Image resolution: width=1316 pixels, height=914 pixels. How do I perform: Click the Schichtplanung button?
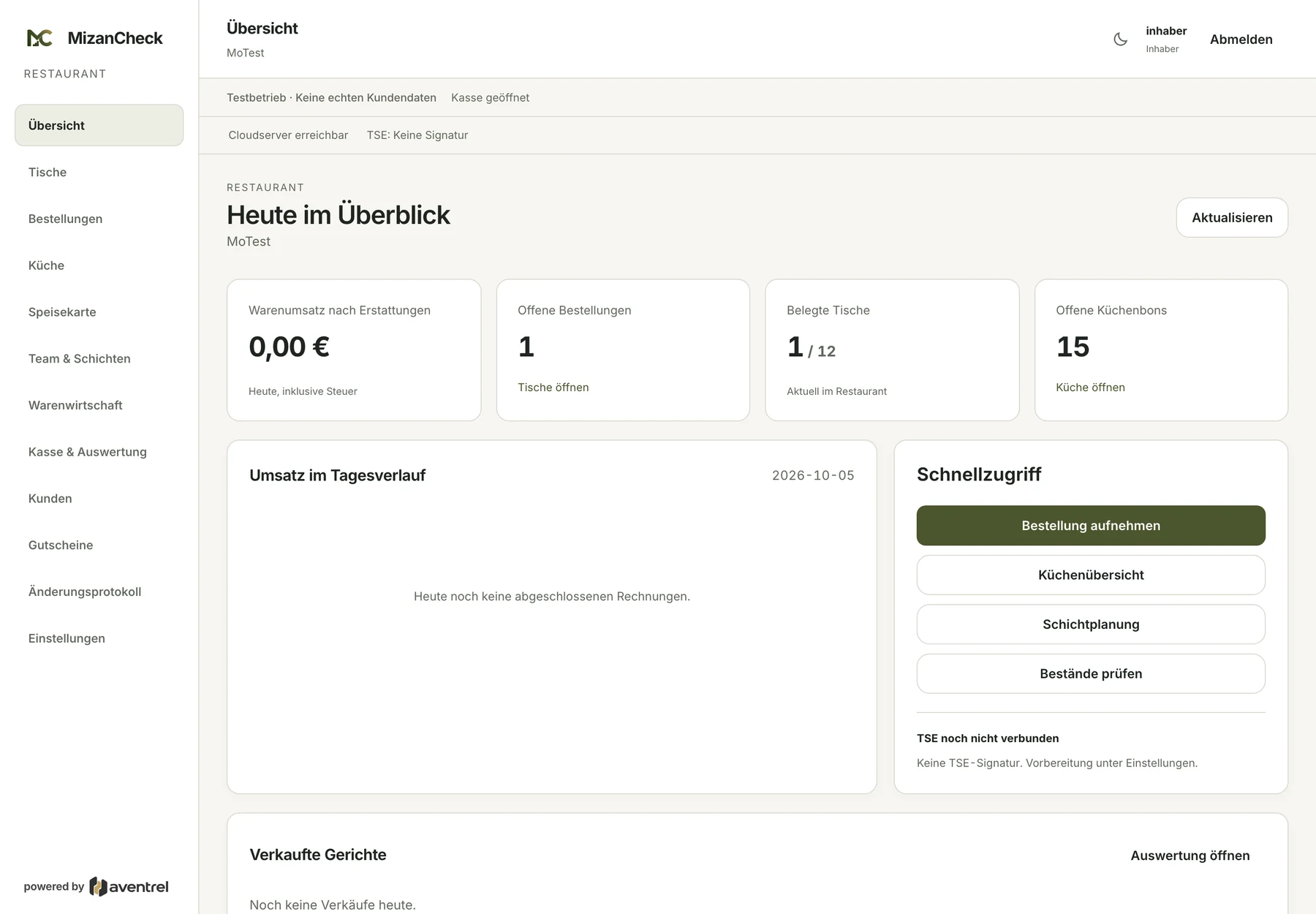(1091, 624)
